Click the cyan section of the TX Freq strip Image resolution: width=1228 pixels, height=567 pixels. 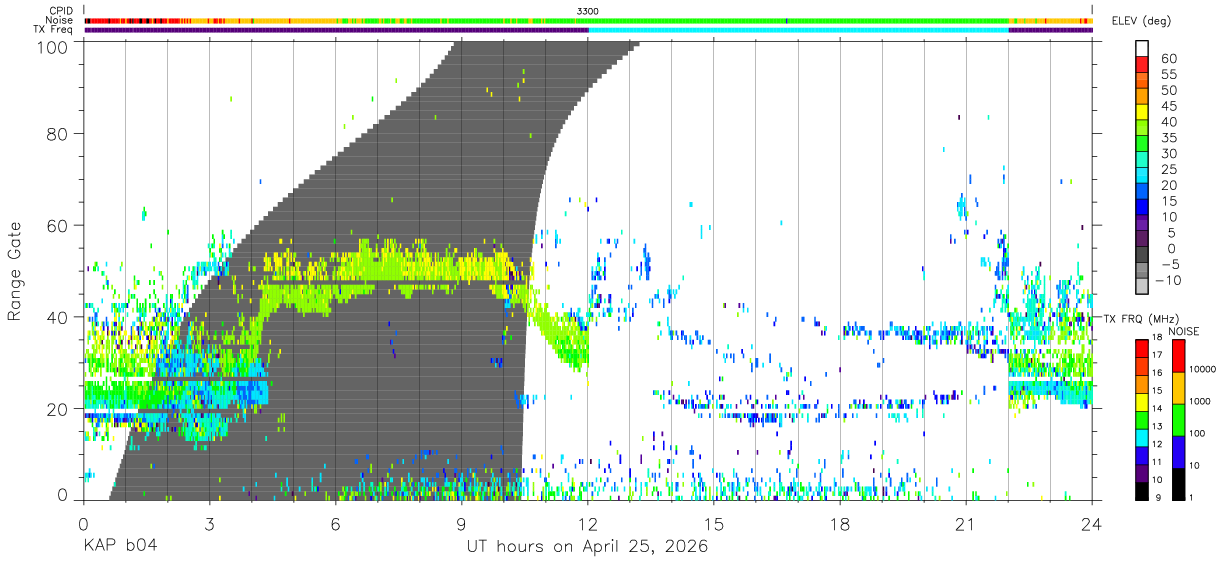[799, 30]
